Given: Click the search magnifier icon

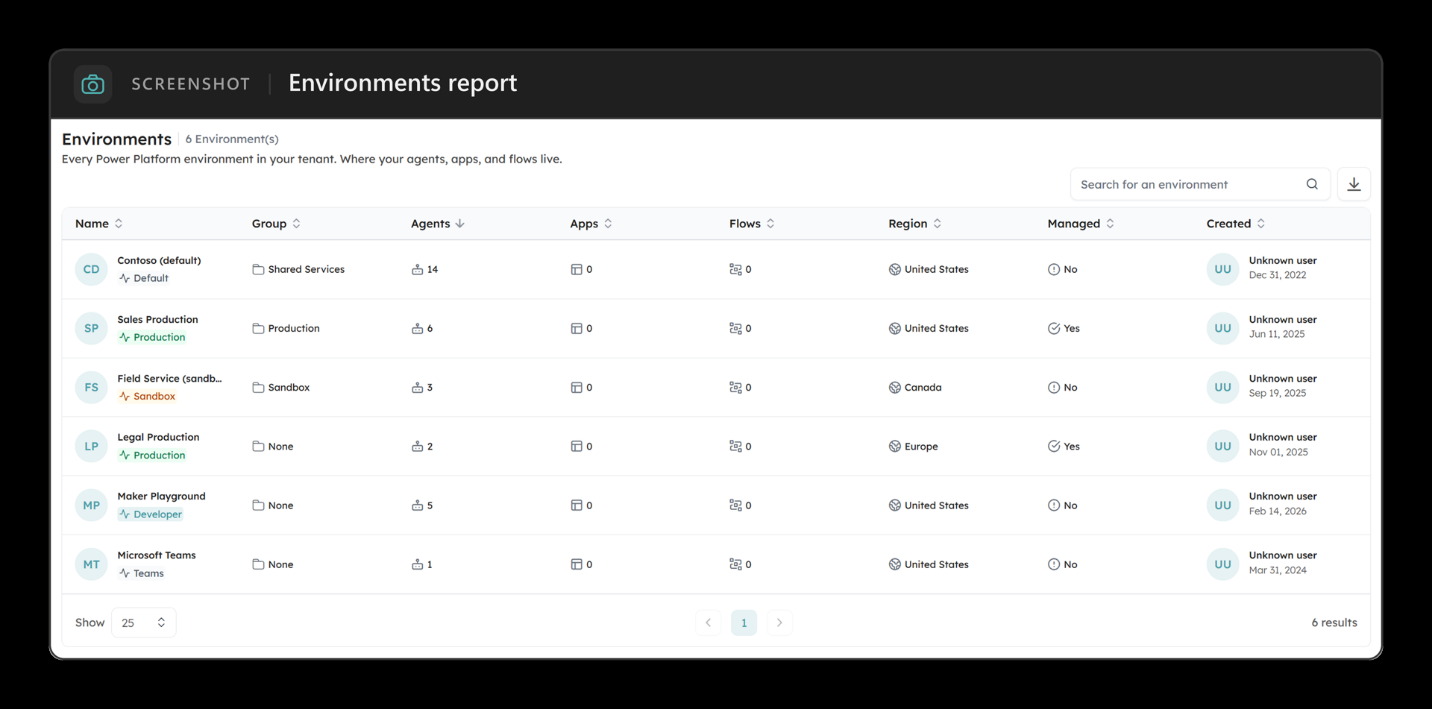Looking at the screenshot, I should click(1312, 184).
